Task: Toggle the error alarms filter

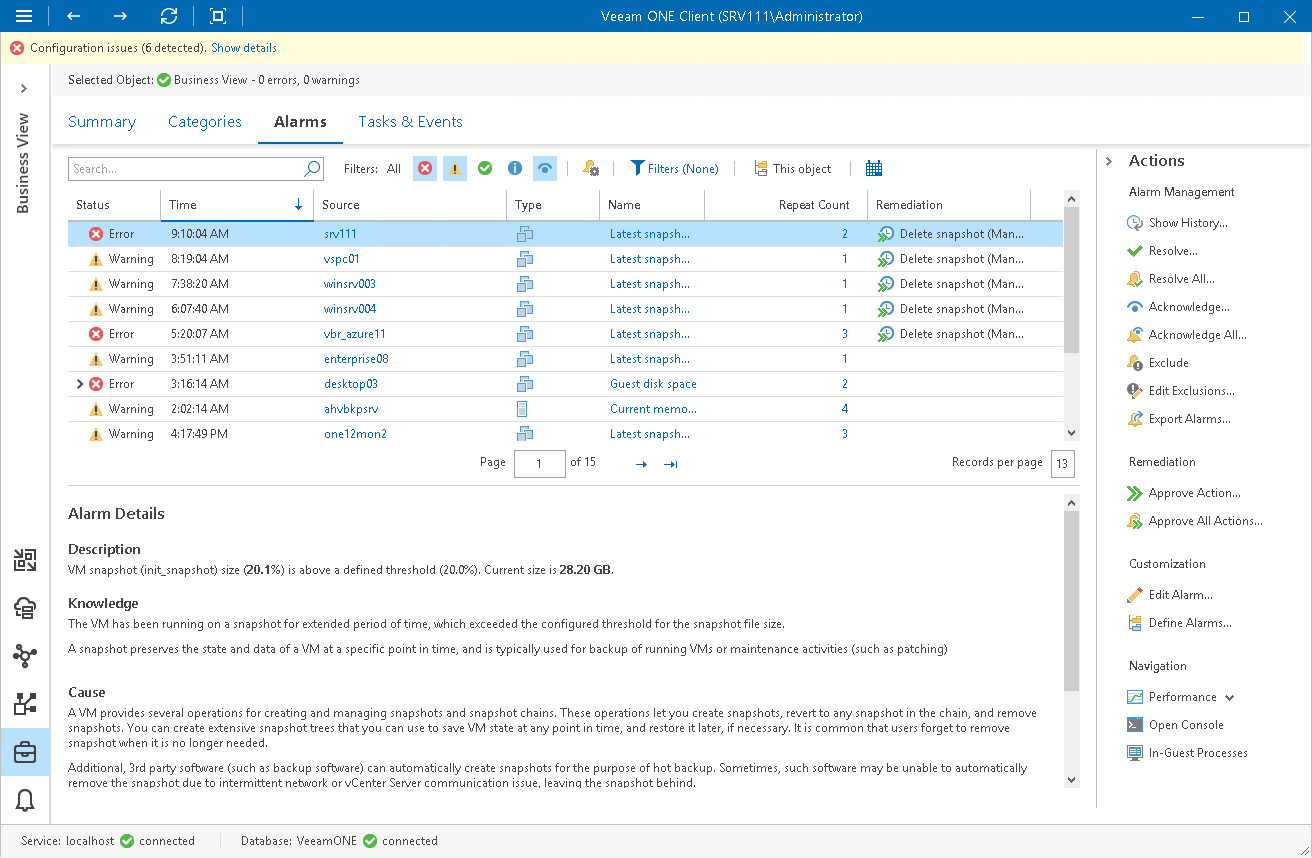Action: tap(425, 169)
